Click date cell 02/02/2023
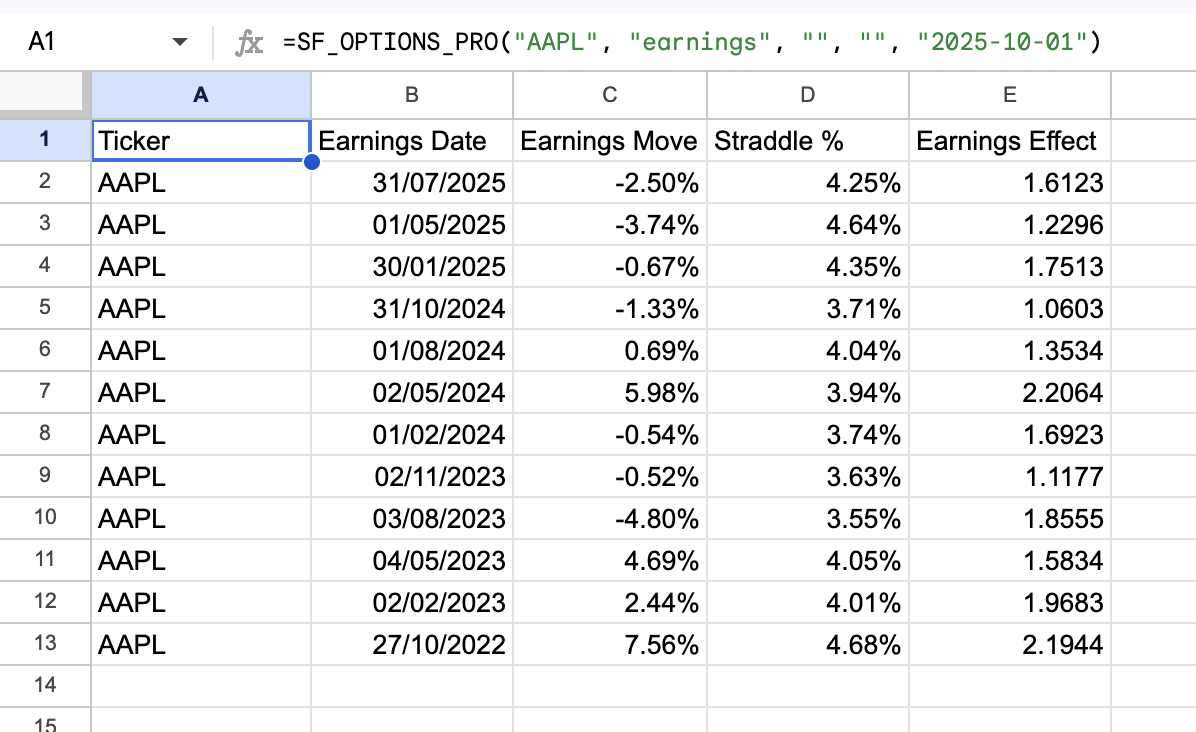 [x=412, y=602]
